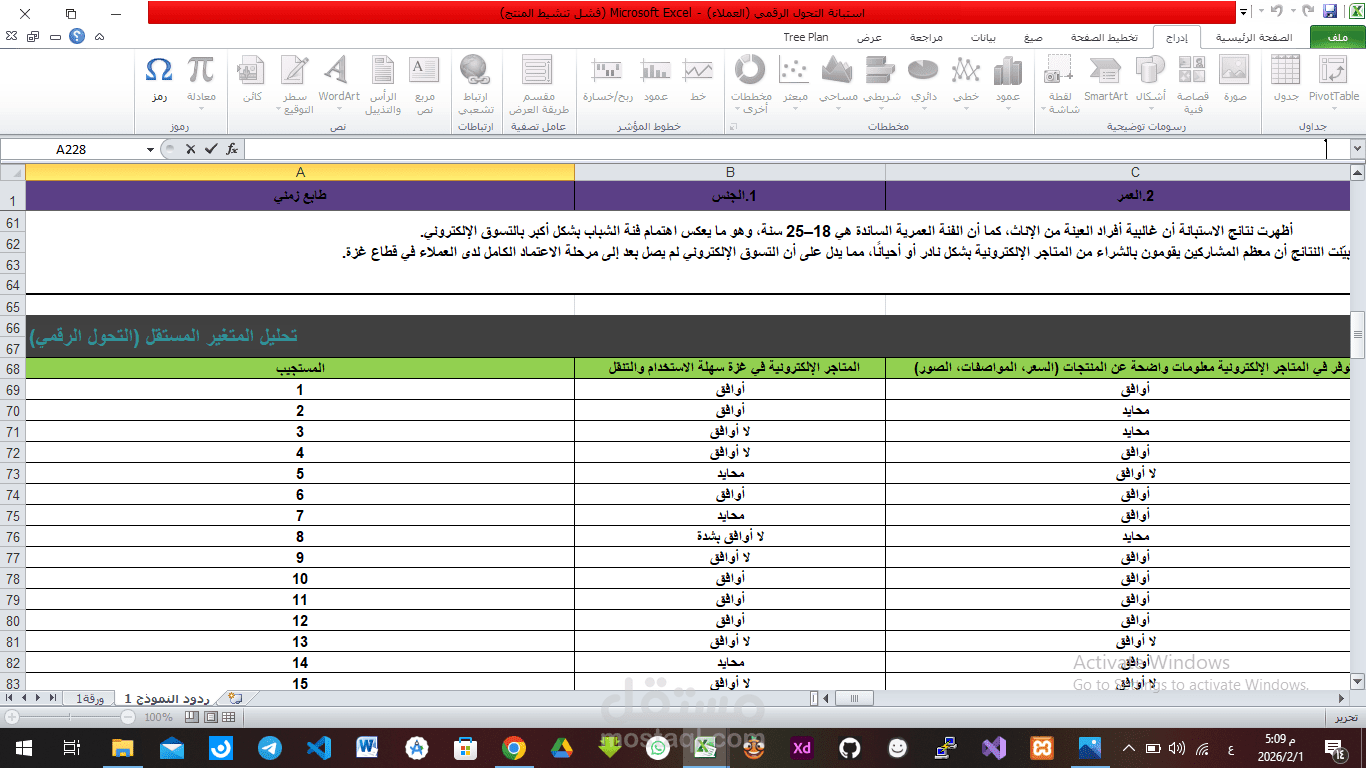1366x768 pixels.
Task: Insert a PivotTable from the ribbon
Action: [x=1333, y=84]
